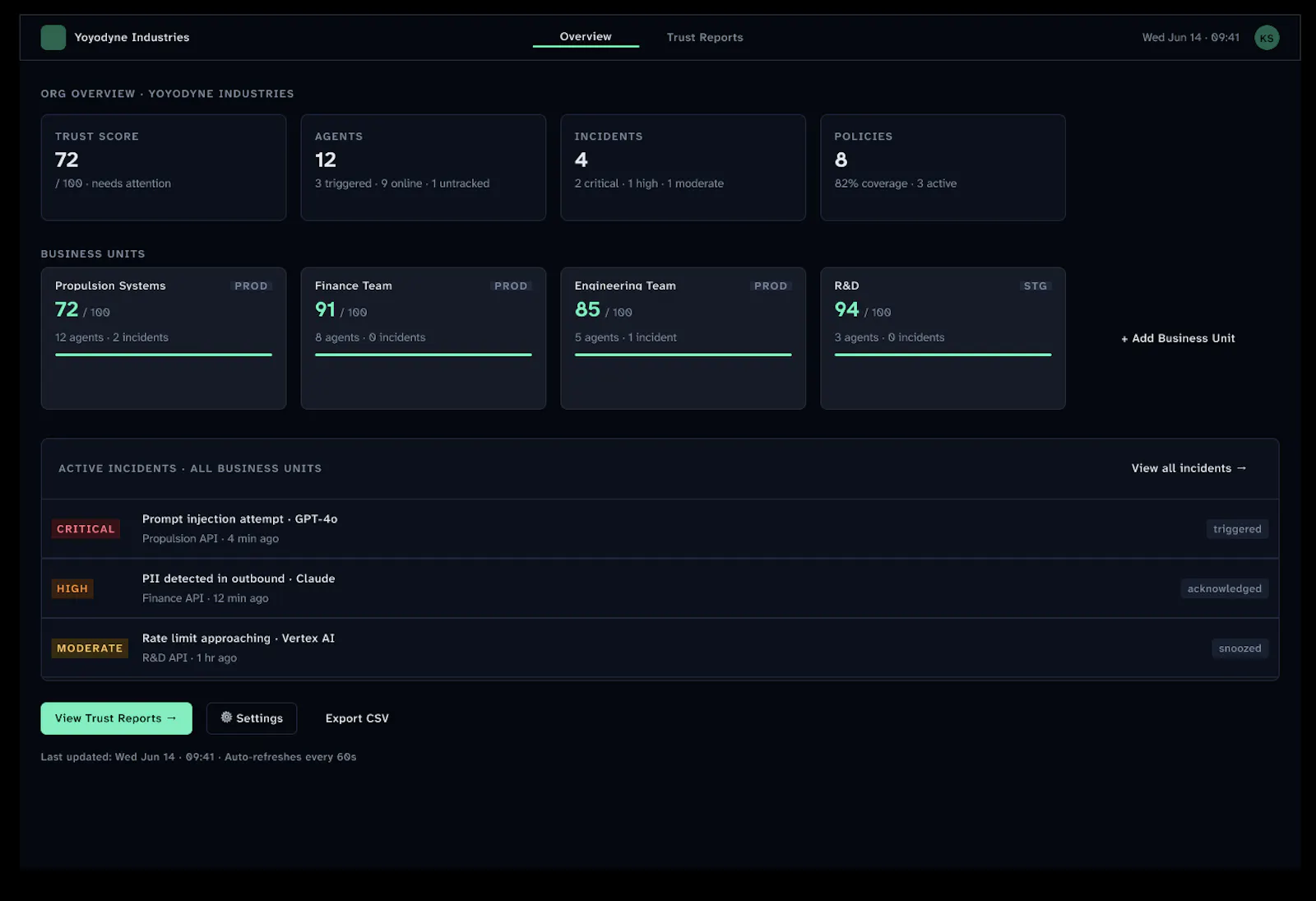Click the STG tag on R&D card
1316x901 pixels.
(1036, 286)
